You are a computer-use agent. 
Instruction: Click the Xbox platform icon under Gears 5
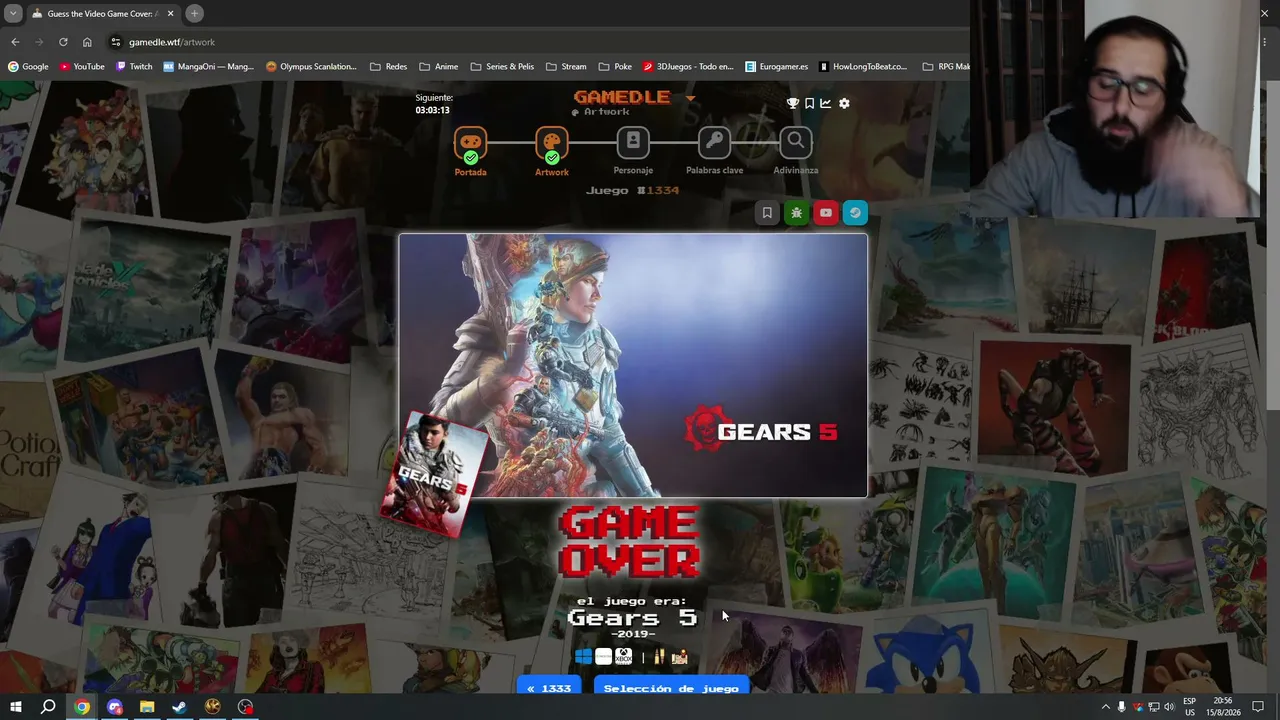[x=623, y=657]
